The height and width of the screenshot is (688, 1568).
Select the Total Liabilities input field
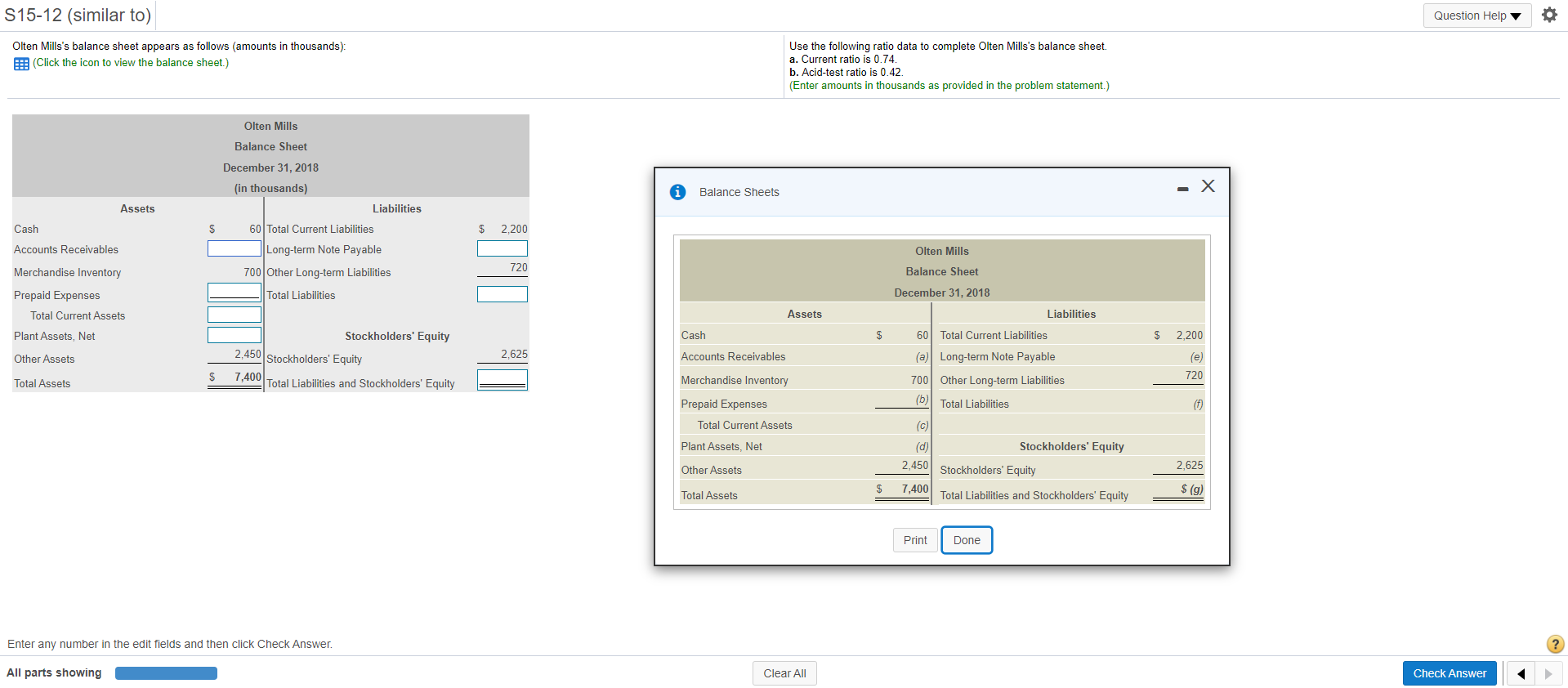point(503,294)
